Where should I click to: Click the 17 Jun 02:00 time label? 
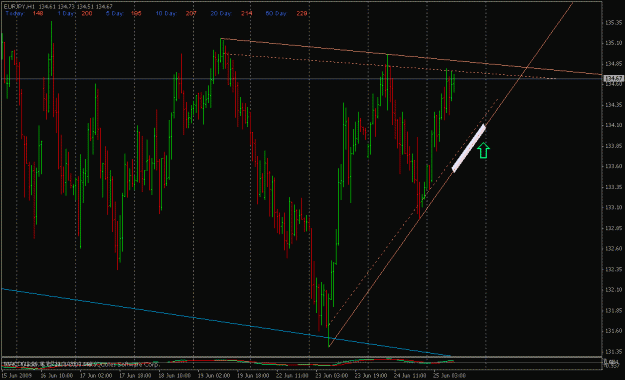(96, 376)
